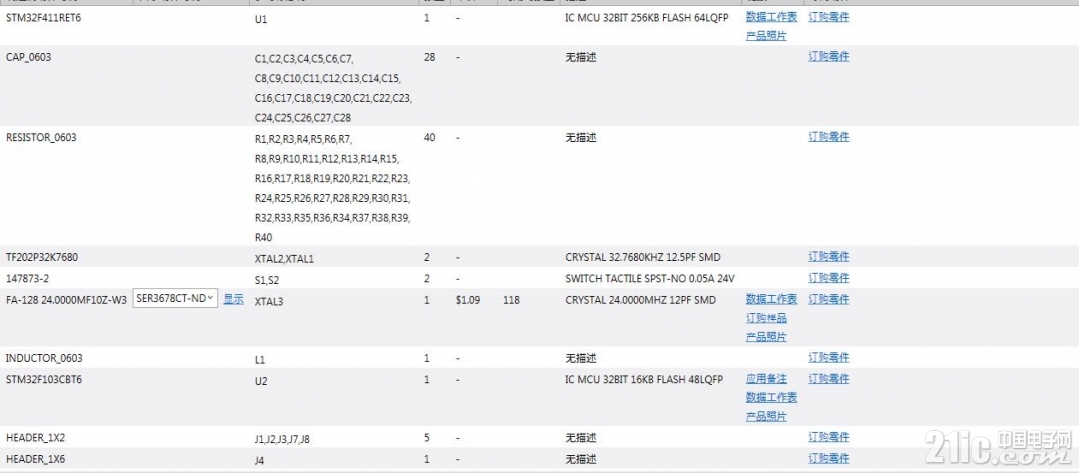Open 数据工作表 link for the FA-128 crystal
Viewport: 1079px width, 473px height.
[x=771, y=299]
